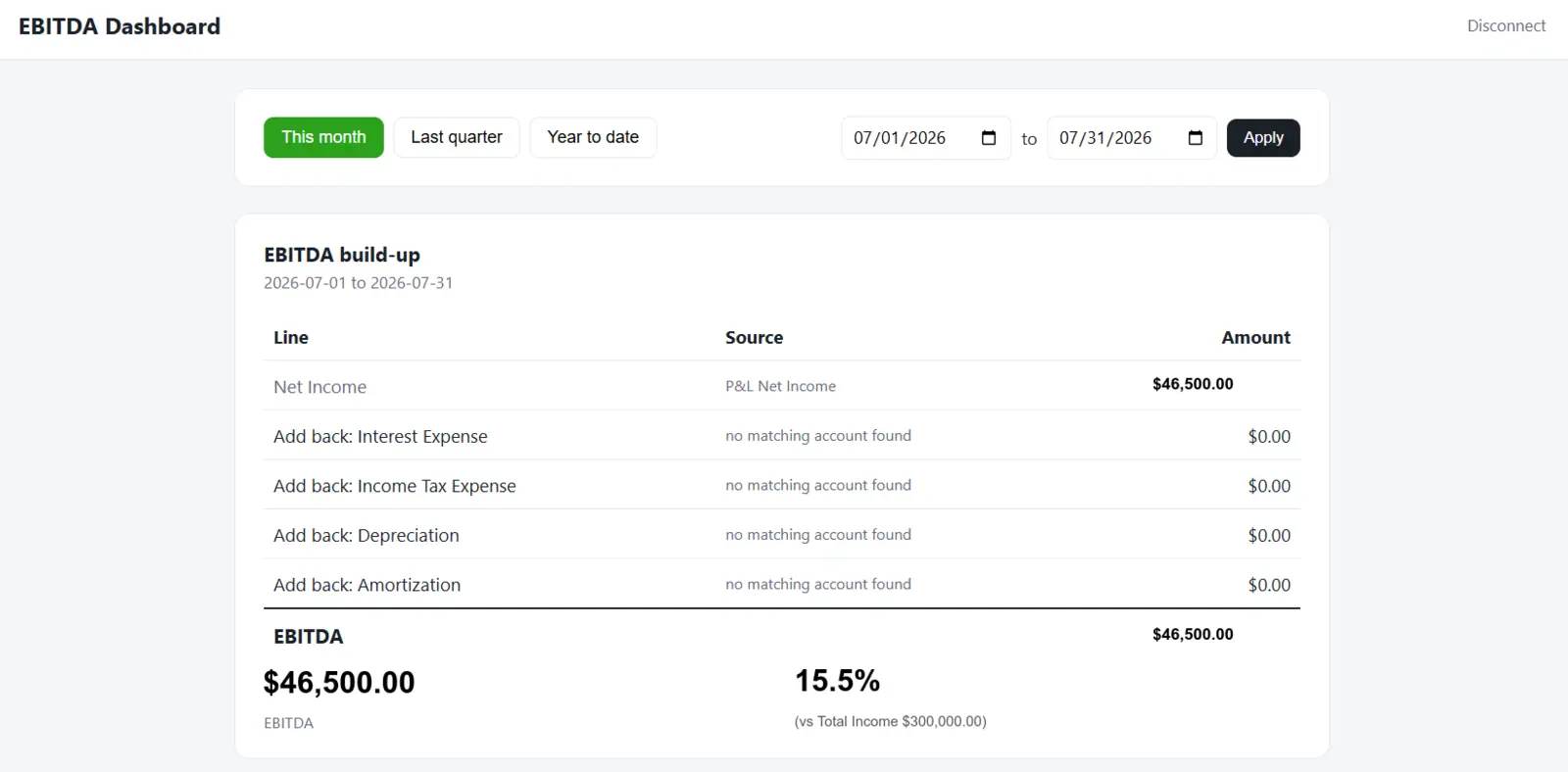Click Add back: Income Tax Expense line
Screen dimensions: 1568x772
(x=395, y=486)
